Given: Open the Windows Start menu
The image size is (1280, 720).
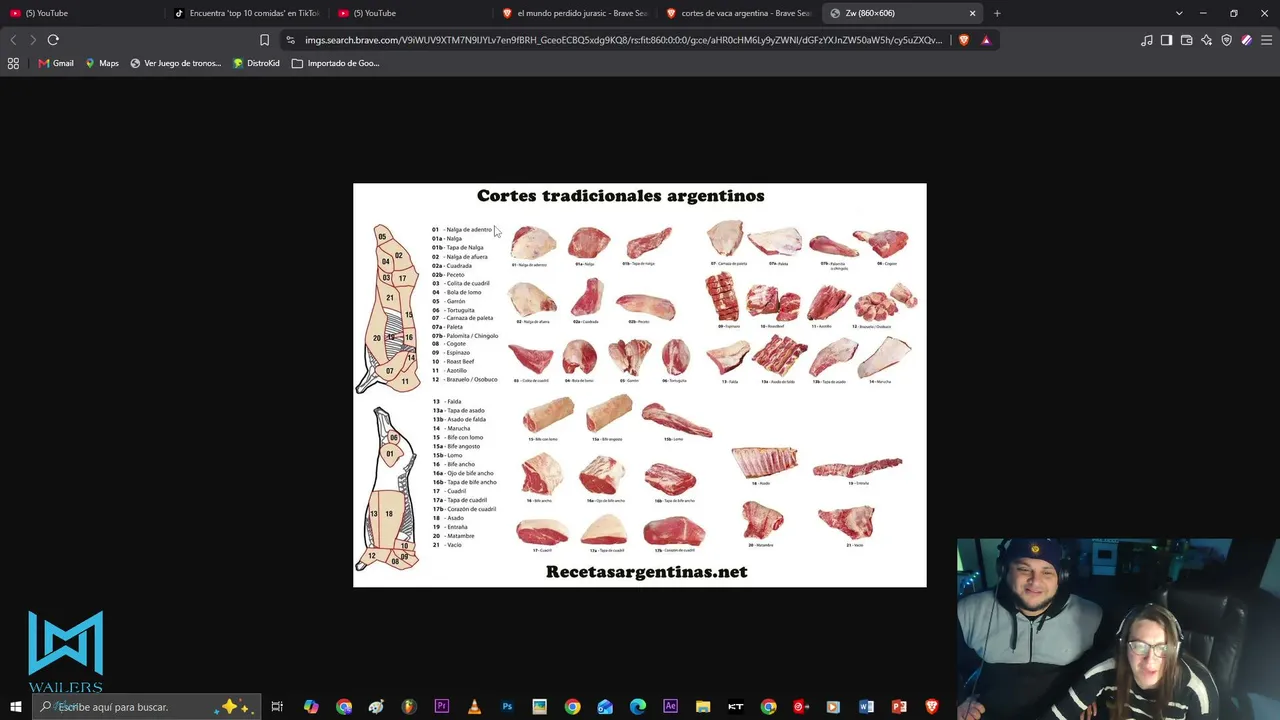Looking at the screenshot, I should coord(15,707).
